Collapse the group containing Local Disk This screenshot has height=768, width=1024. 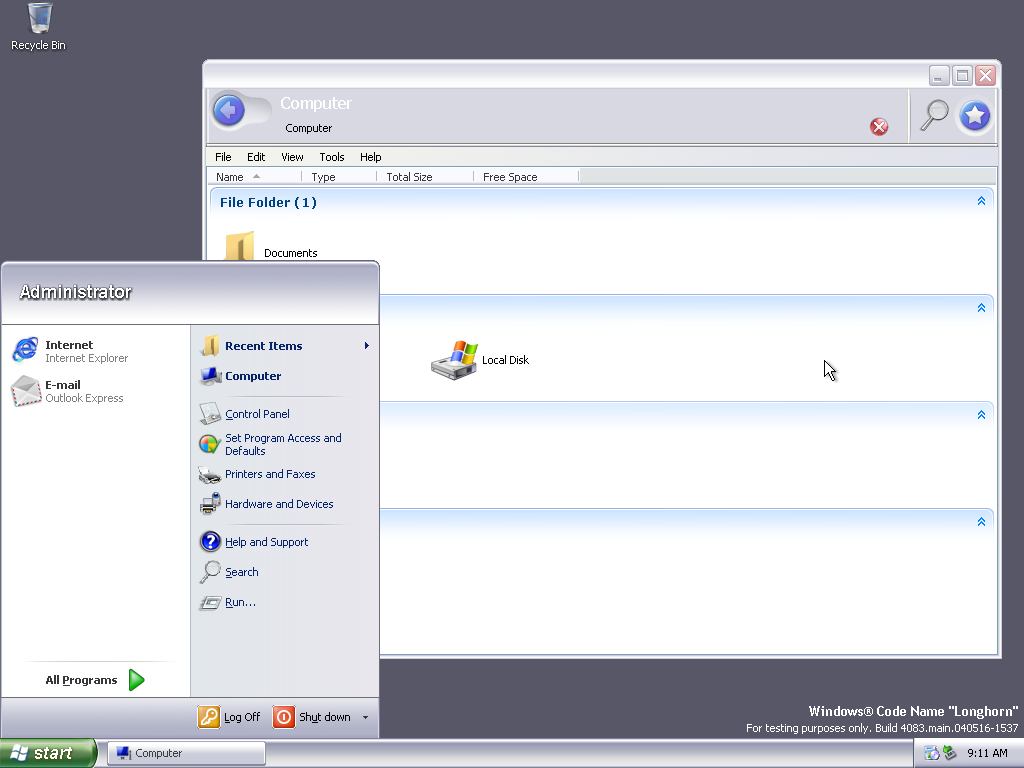click(x=981, y=308)
